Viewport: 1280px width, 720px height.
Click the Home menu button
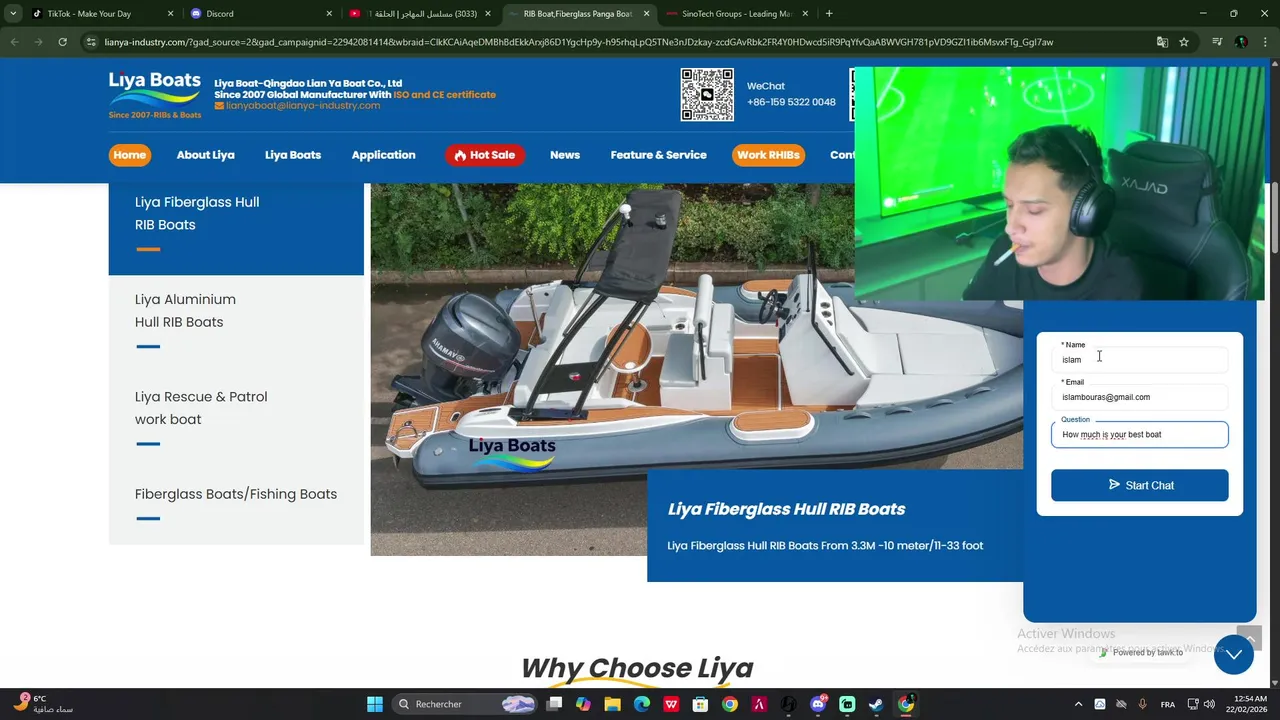(129, 155)
